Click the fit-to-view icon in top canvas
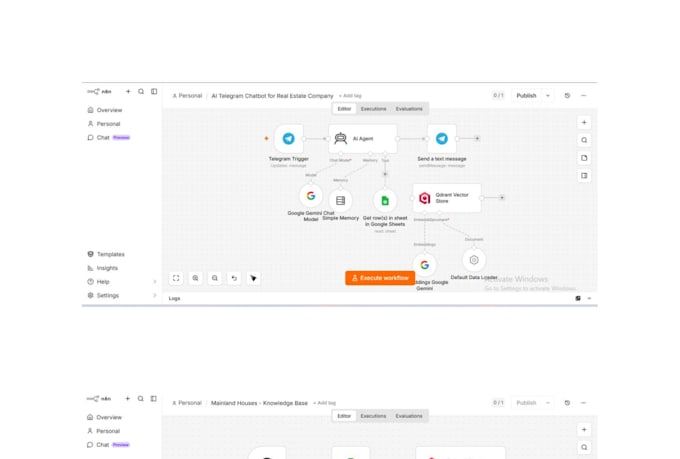The width and height of the screenshot is (680, 459). [176, 278]
